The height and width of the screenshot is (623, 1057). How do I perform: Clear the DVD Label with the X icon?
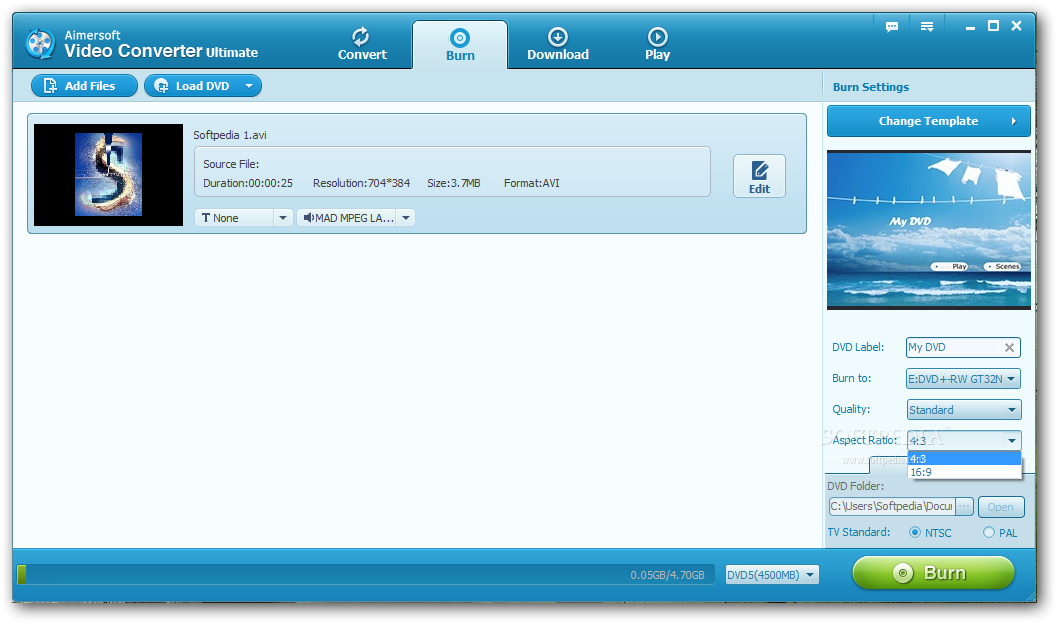click(1009, 347)
